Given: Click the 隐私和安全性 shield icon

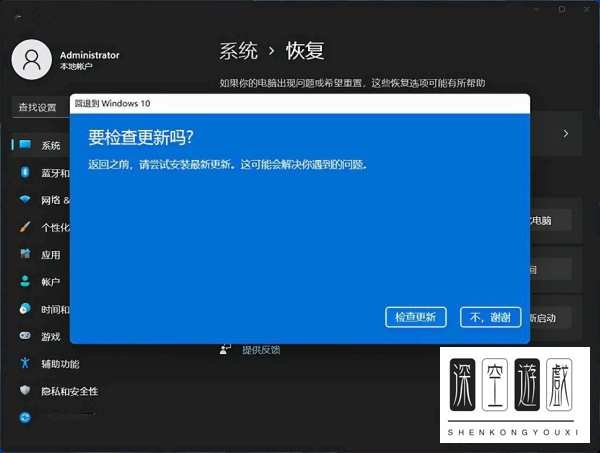Looking at the screenshot, I should click(x=25, y=390).
